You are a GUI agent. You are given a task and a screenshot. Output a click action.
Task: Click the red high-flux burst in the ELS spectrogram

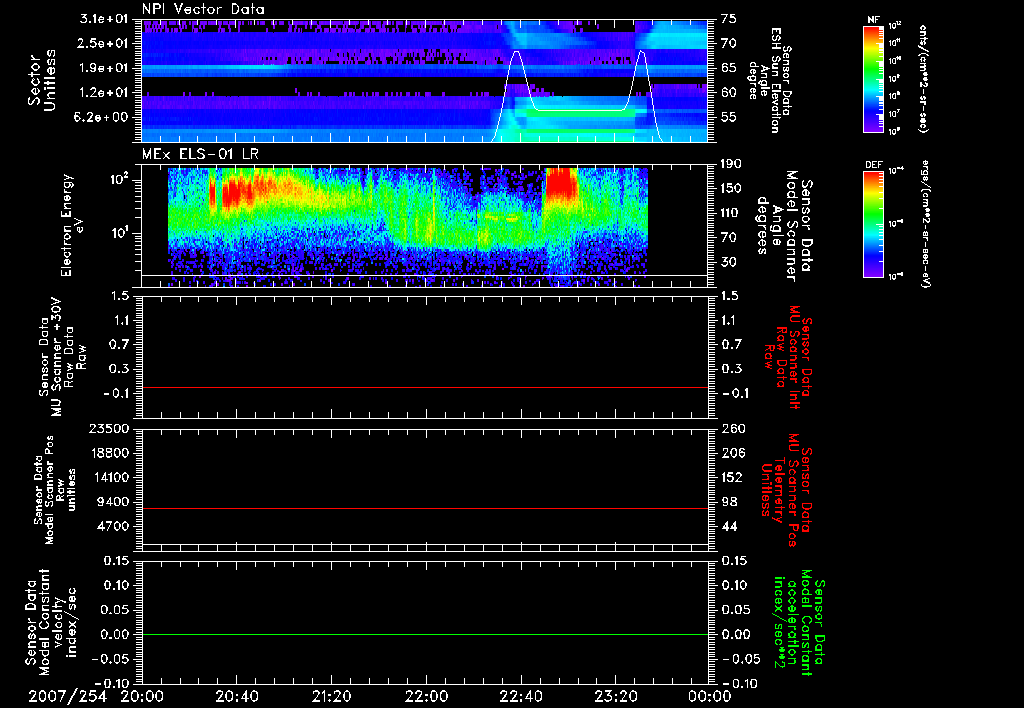[x=560, y=184]
